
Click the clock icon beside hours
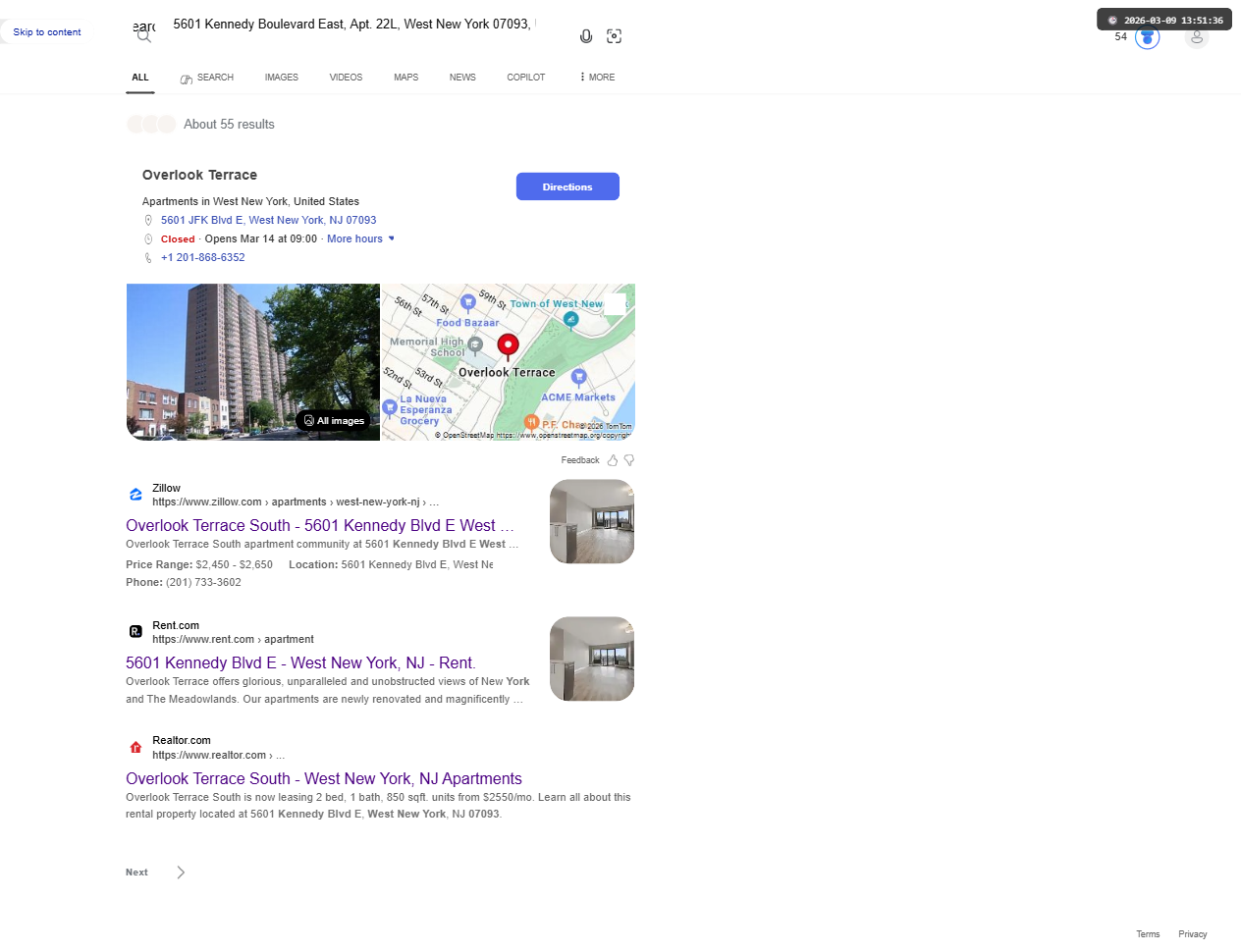pyautogui.click(x=148, y=239)
